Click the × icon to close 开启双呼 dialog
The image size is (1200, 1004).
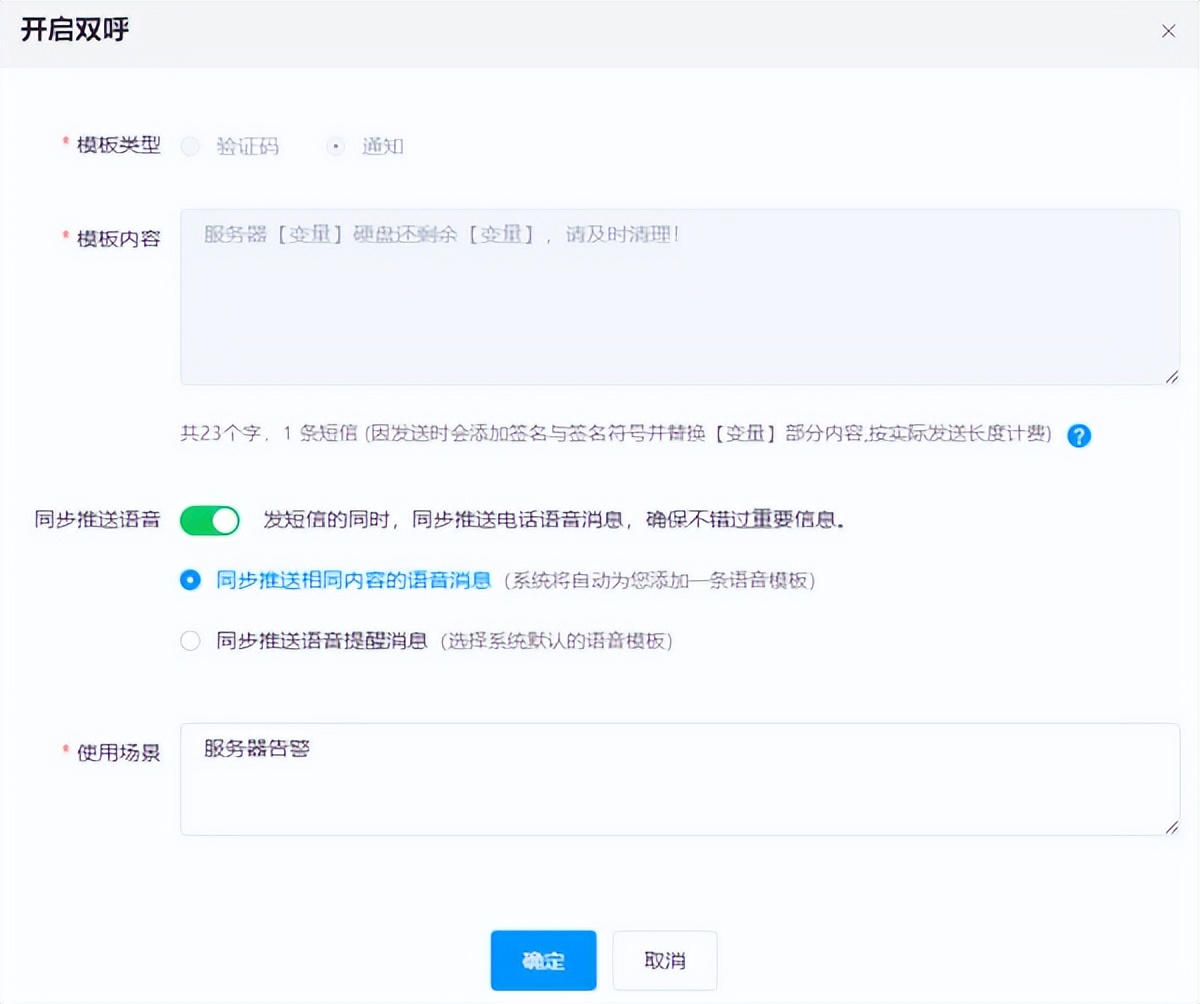click(x=1168, y=31)
